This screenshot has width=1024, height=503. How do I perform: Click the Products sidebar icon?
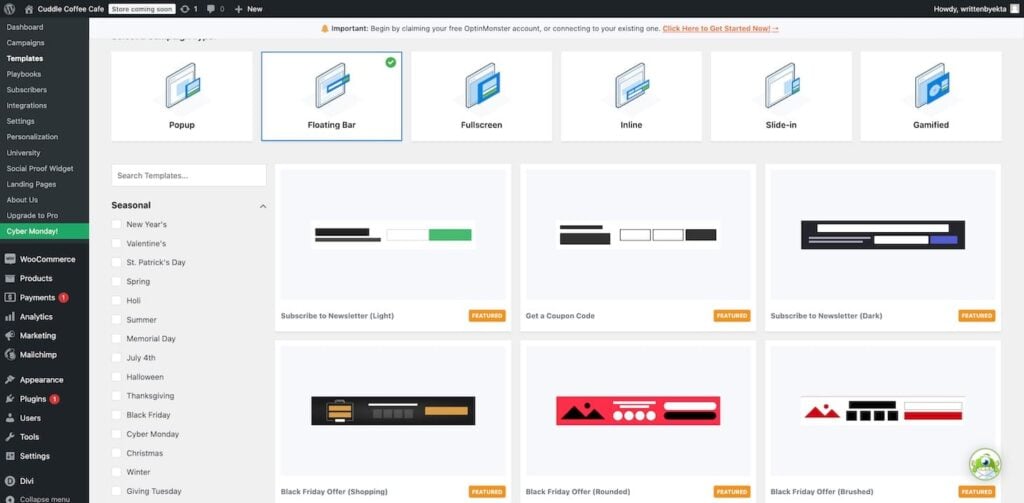pos(10,278)
